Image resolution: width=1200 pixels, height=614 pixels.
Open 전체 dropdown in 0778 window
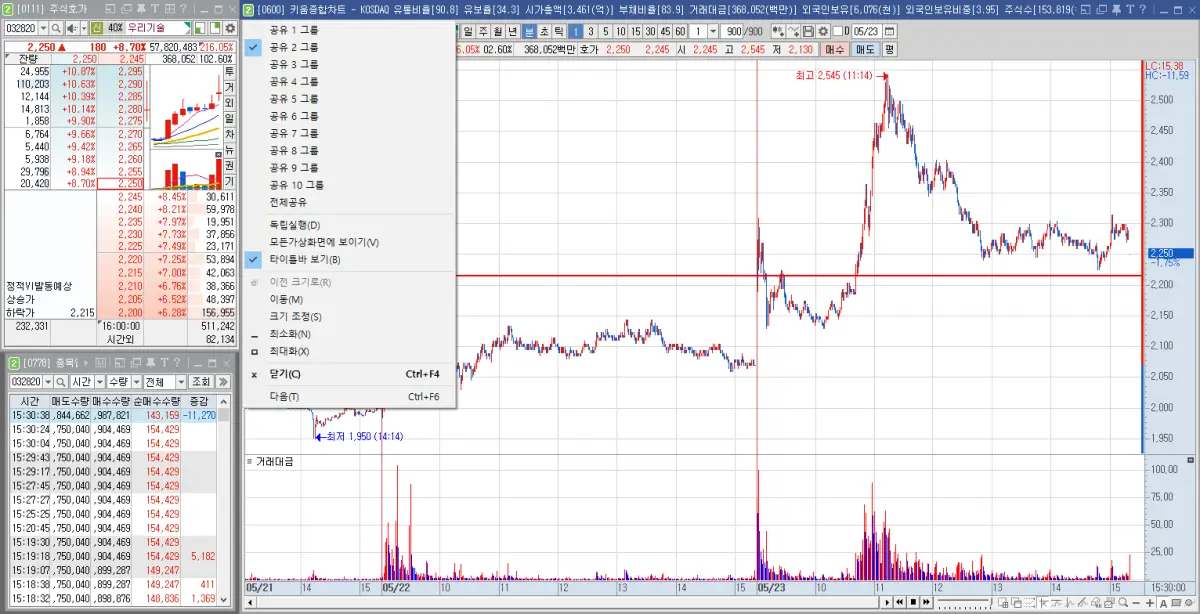coord(181,382)
